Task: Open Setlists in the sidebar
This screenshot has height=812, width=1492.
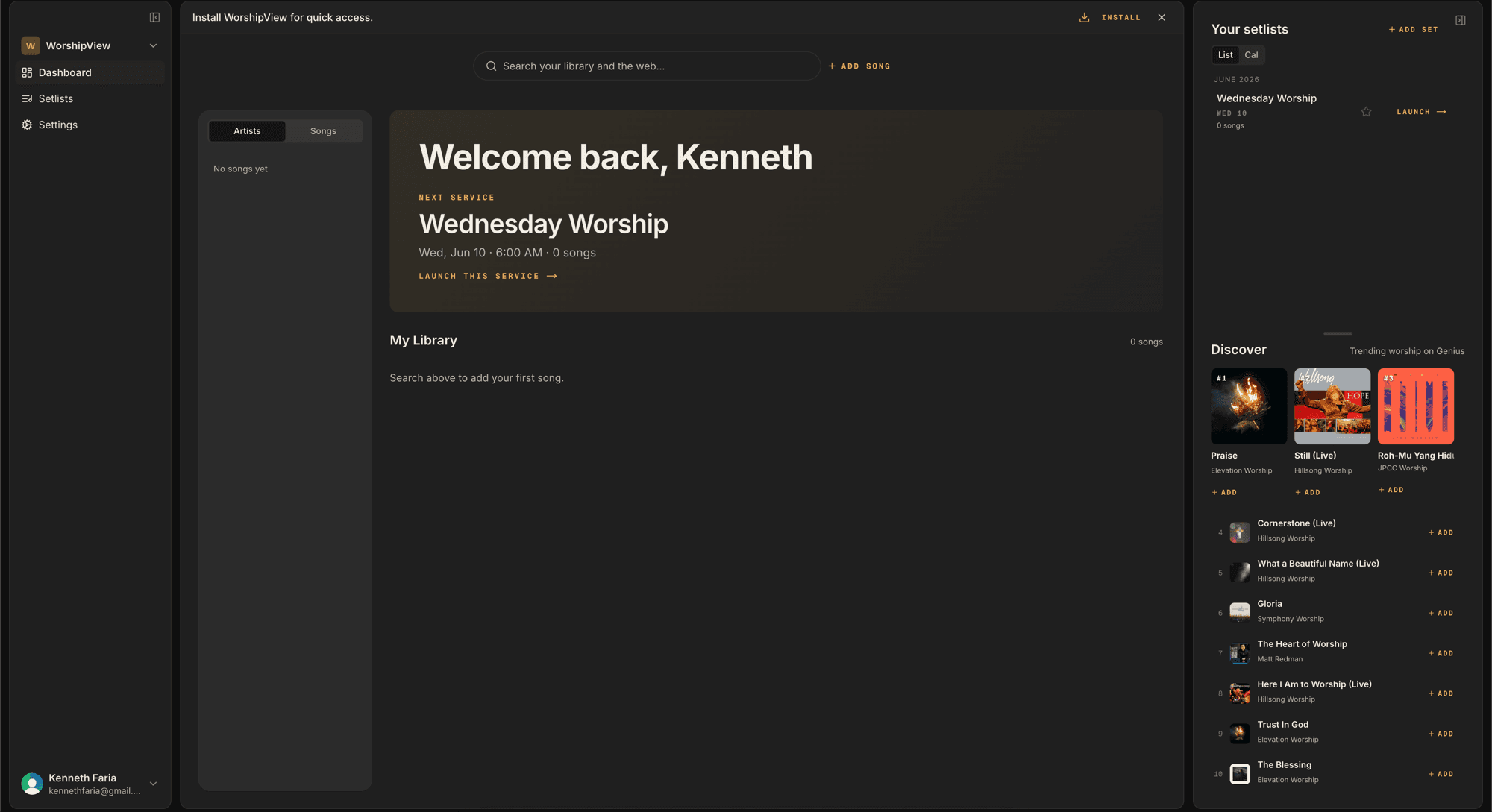Action: tap(90, 98)
